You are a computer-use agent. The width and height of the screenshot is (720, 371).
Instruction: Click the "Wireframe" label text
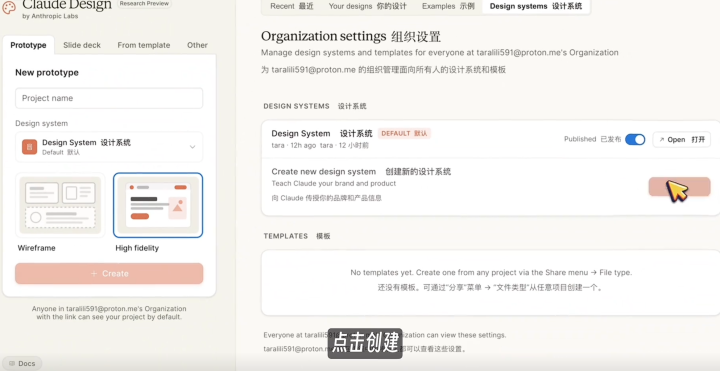[x=37, y=248]
